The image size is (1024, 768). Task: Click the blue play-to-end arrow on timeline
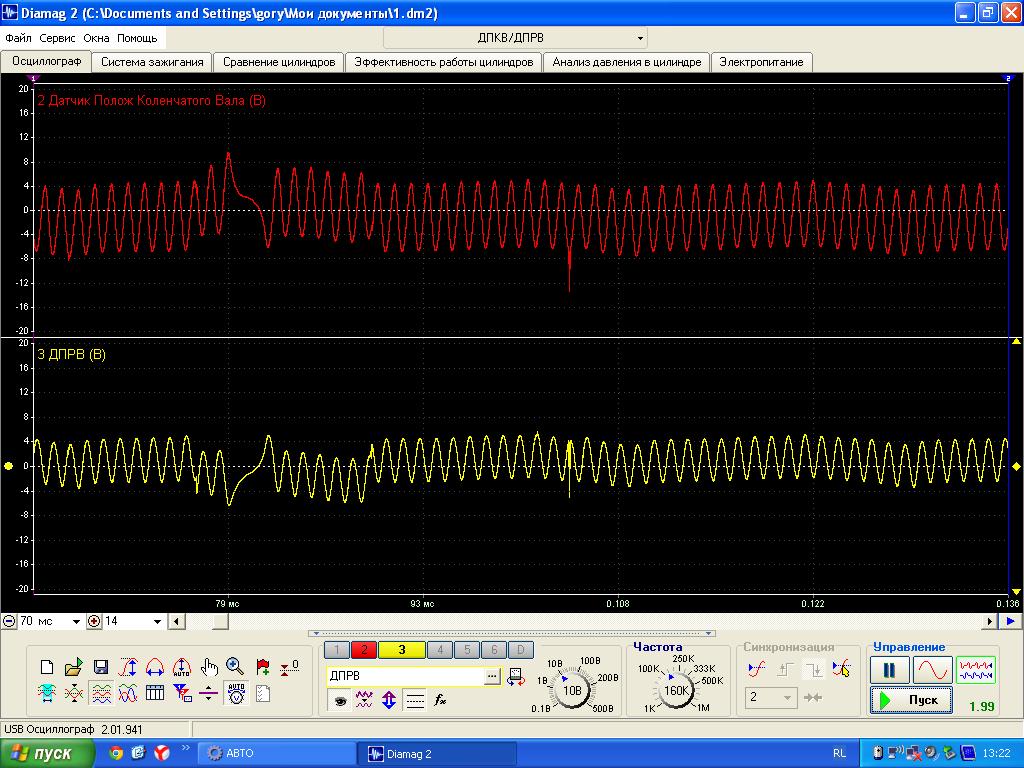(1010, 622)
